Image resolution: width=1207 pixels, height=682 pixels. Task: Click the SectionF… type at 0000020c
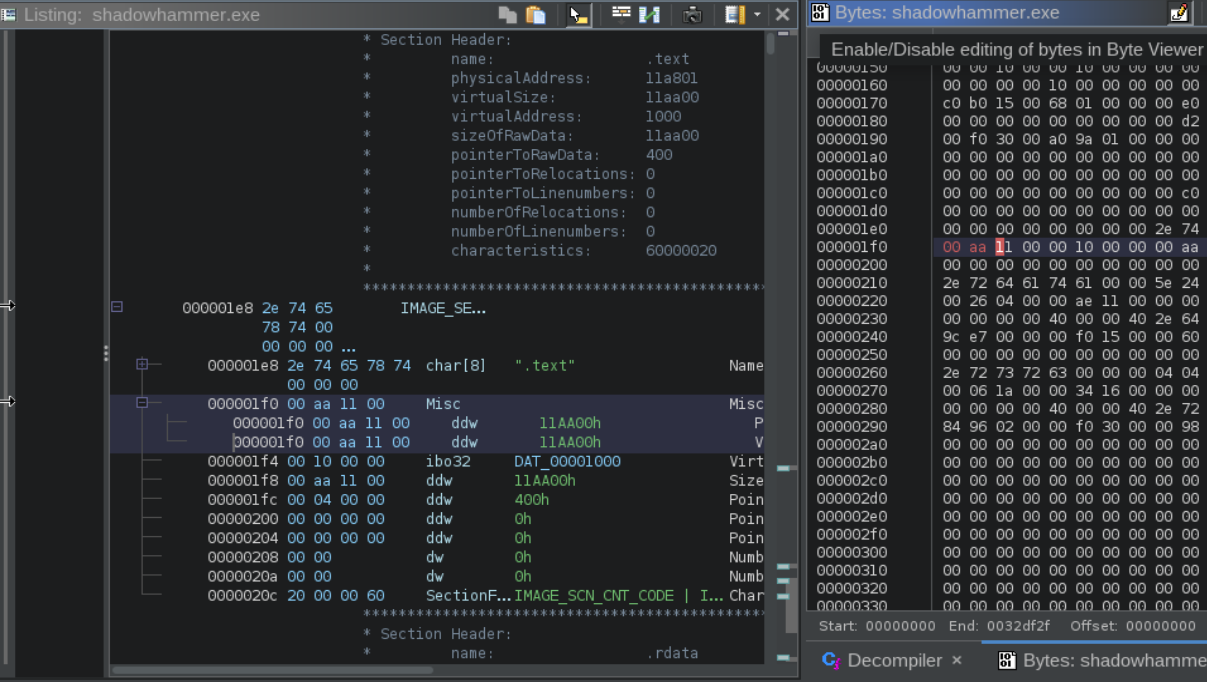tap(468, 595)
